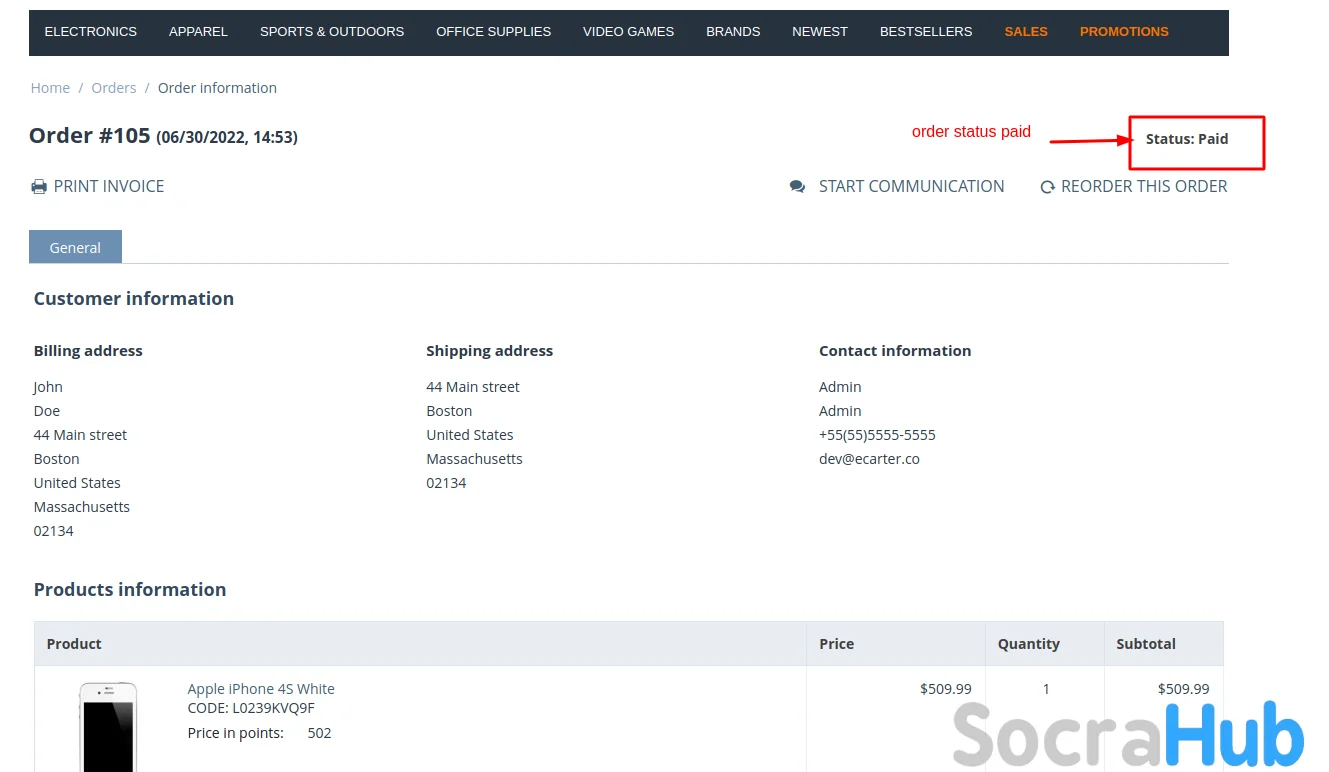The image size is (1329, 772).
Task: Open the Brands menu item
Action: click(733, 32)
